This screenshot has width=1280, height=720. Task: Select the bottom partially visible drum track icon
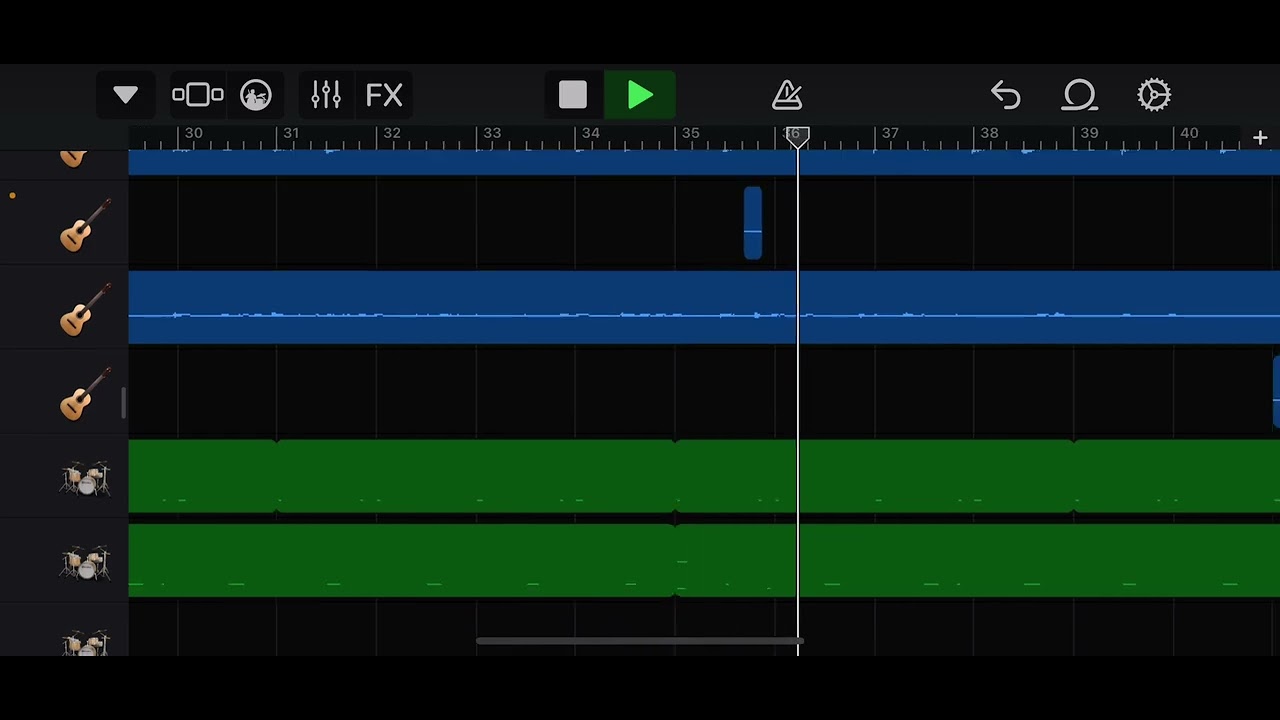[85, 643]
